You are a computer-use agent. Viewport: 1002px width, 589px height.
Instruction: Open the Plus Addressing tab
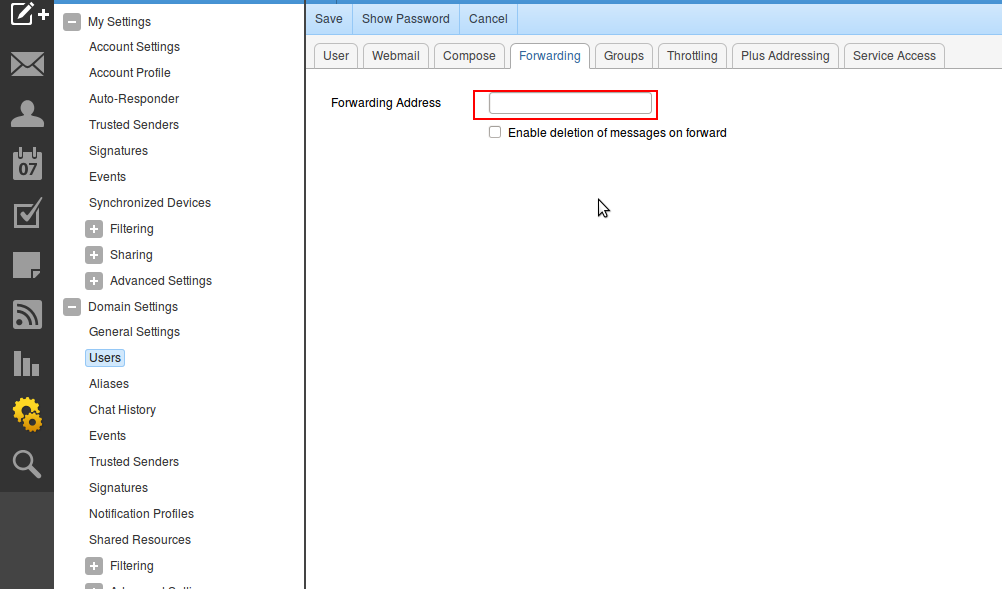[785, 56]
